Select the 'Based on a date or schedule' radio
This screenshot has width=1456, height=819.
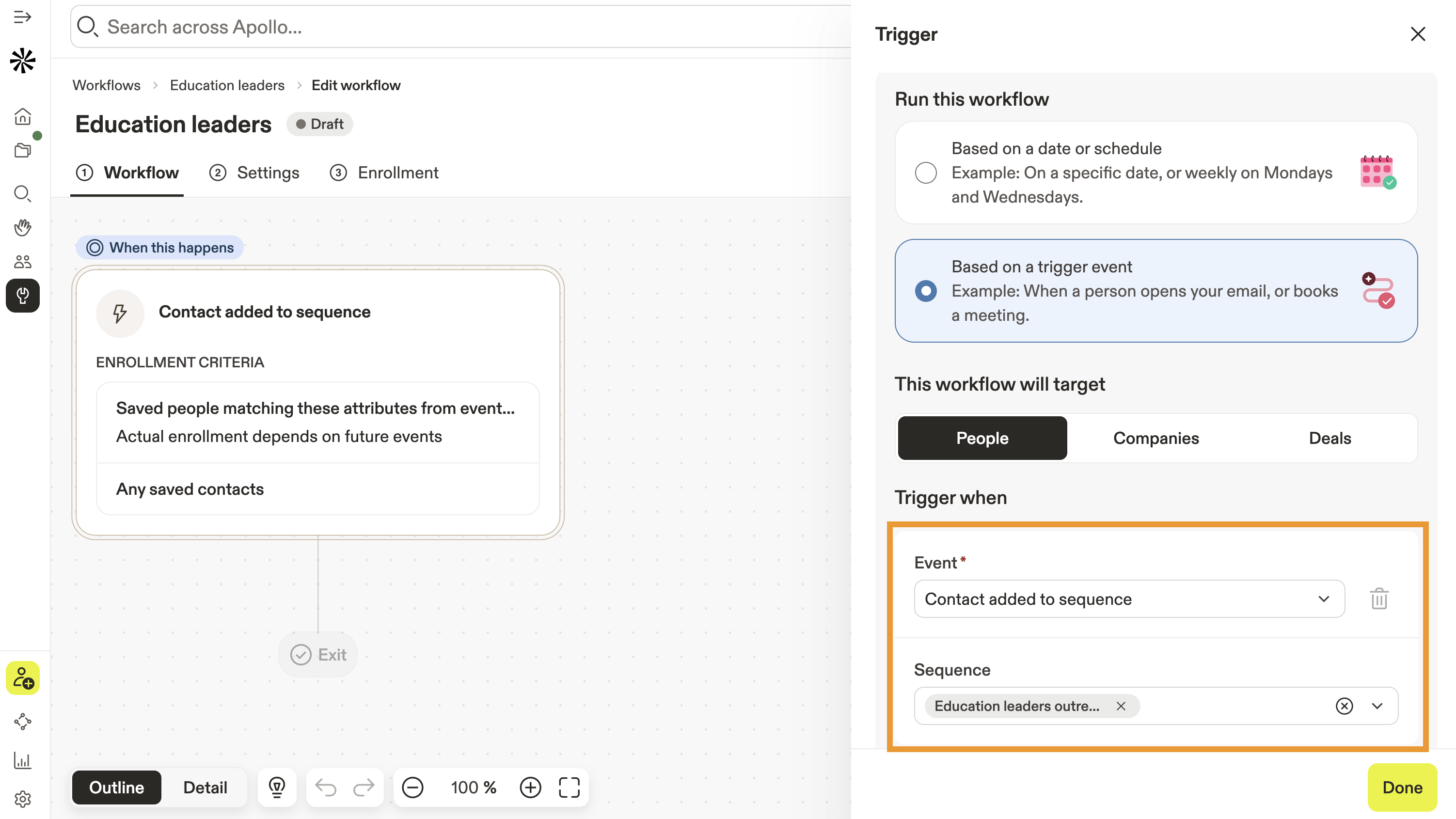926,173
